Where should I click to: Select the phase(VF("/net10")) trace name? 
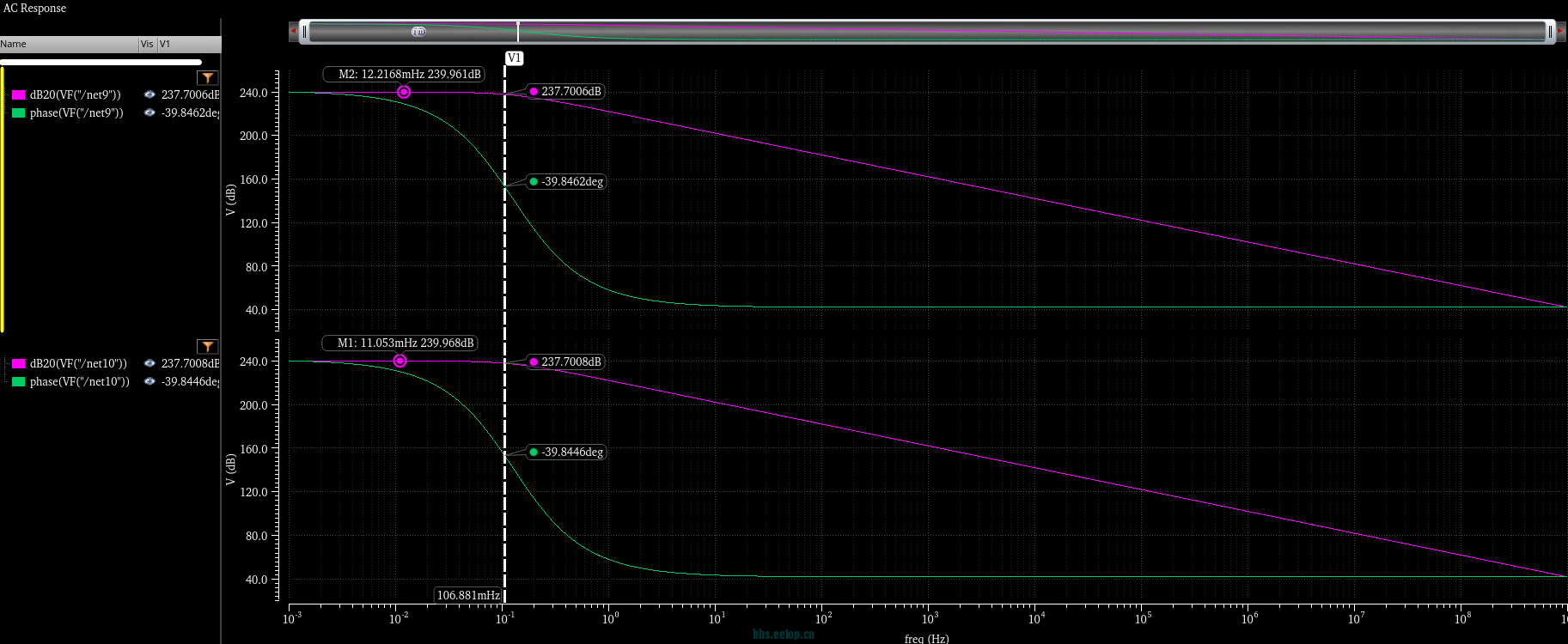[80, 381]
